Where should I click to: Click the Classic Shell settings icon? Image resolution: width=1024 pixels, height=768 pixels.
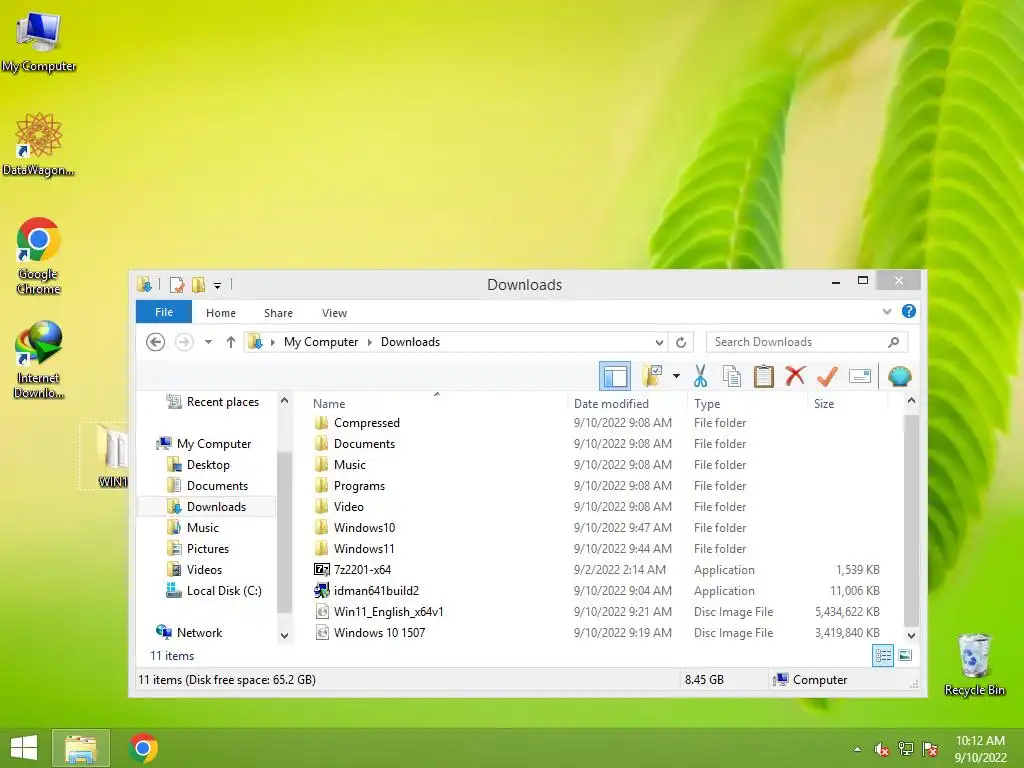(899, 376)
